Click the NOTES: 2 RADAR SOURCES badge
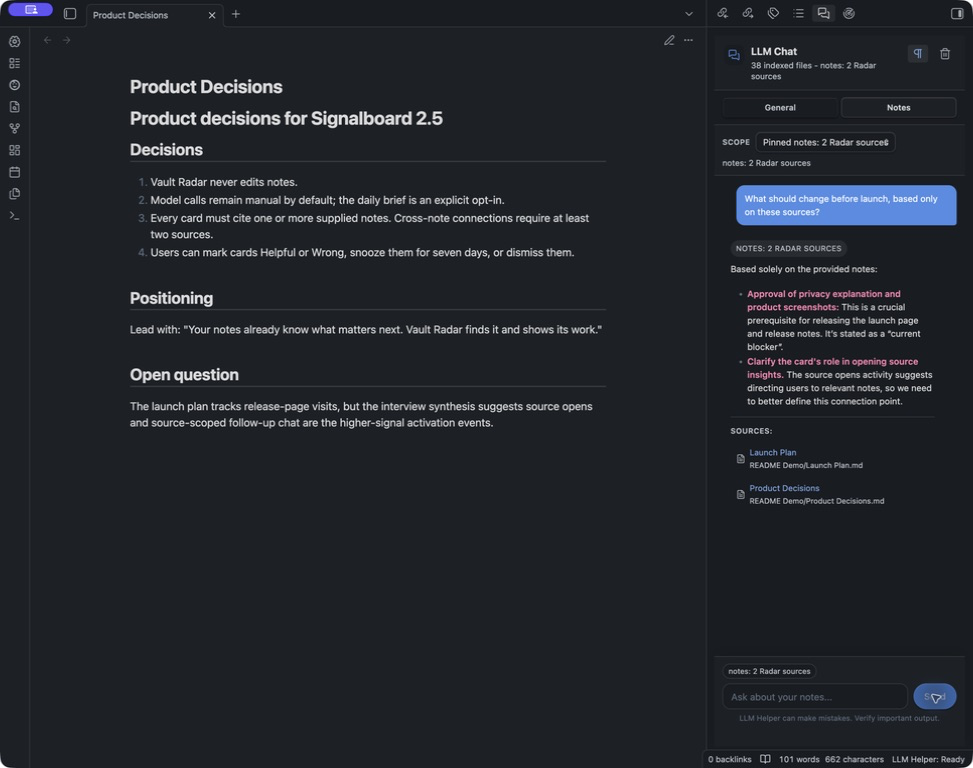 tap(788, 248)
